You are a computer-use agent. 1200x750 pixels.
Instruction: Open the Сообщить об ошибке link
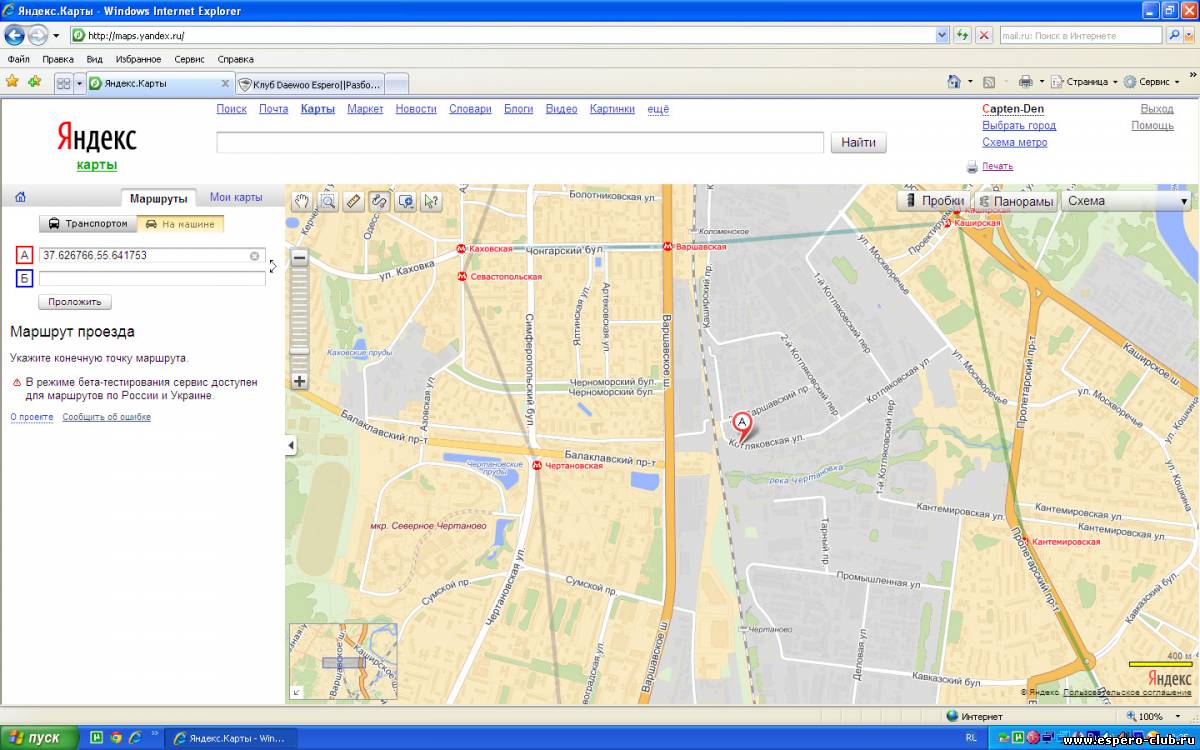(107, 417)
